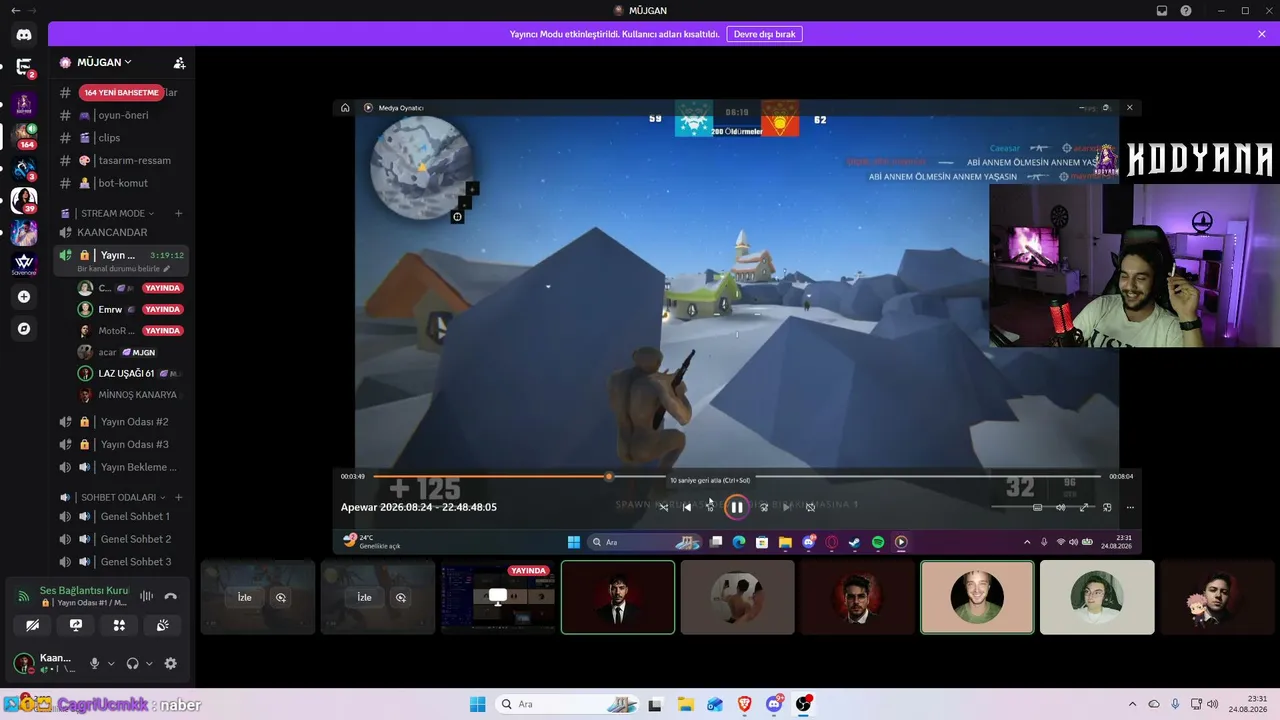Screen dimensions: 1280x720
Task: Select the server icon with the 164 badge
Action: 24,135
